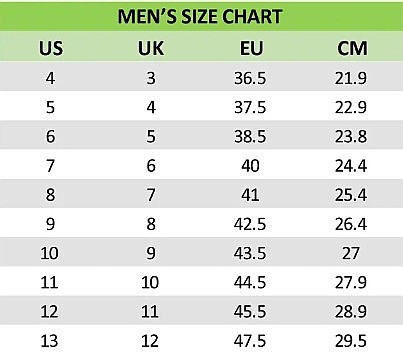
Task: Click the 22.9 CM value
Action: point(351,107)
